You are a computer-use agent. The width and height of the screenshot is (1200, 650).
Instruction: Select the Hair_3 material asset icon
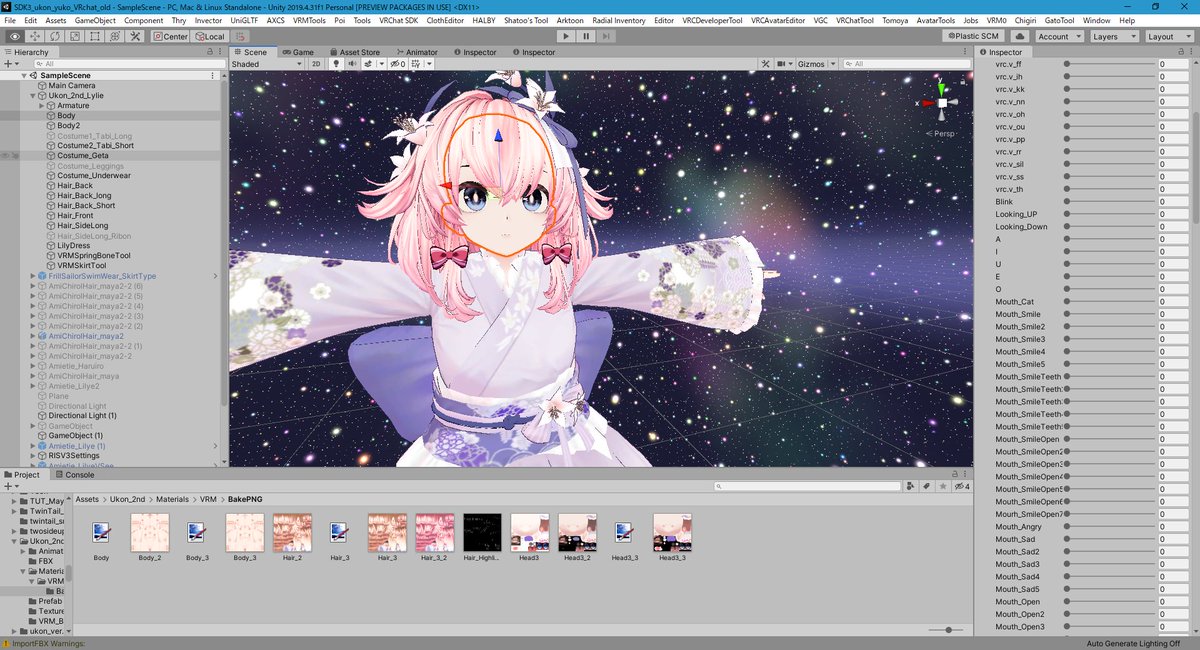[340, 532]
